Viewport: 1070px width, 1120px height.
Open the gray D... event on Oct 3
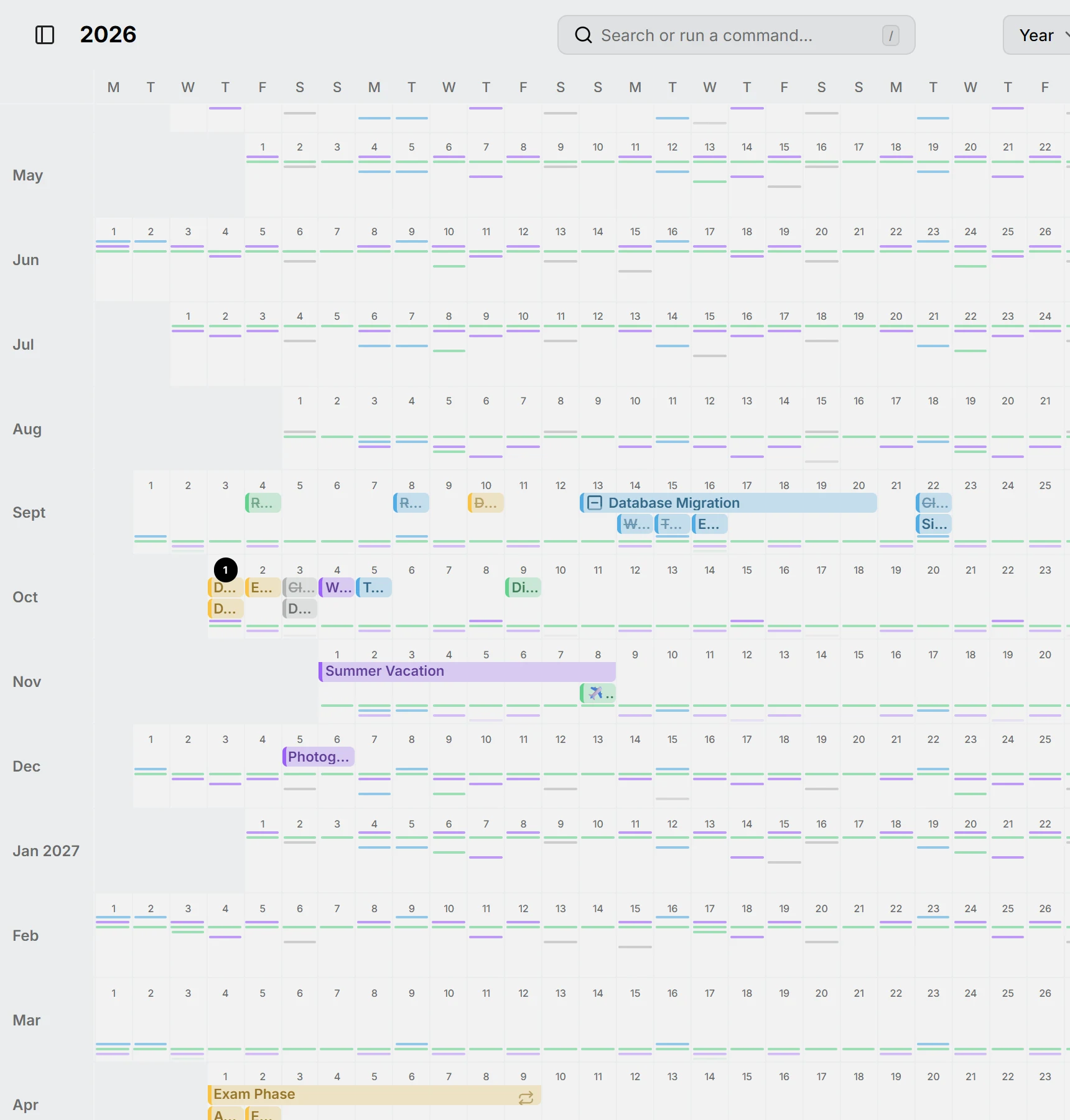[300, 609]
